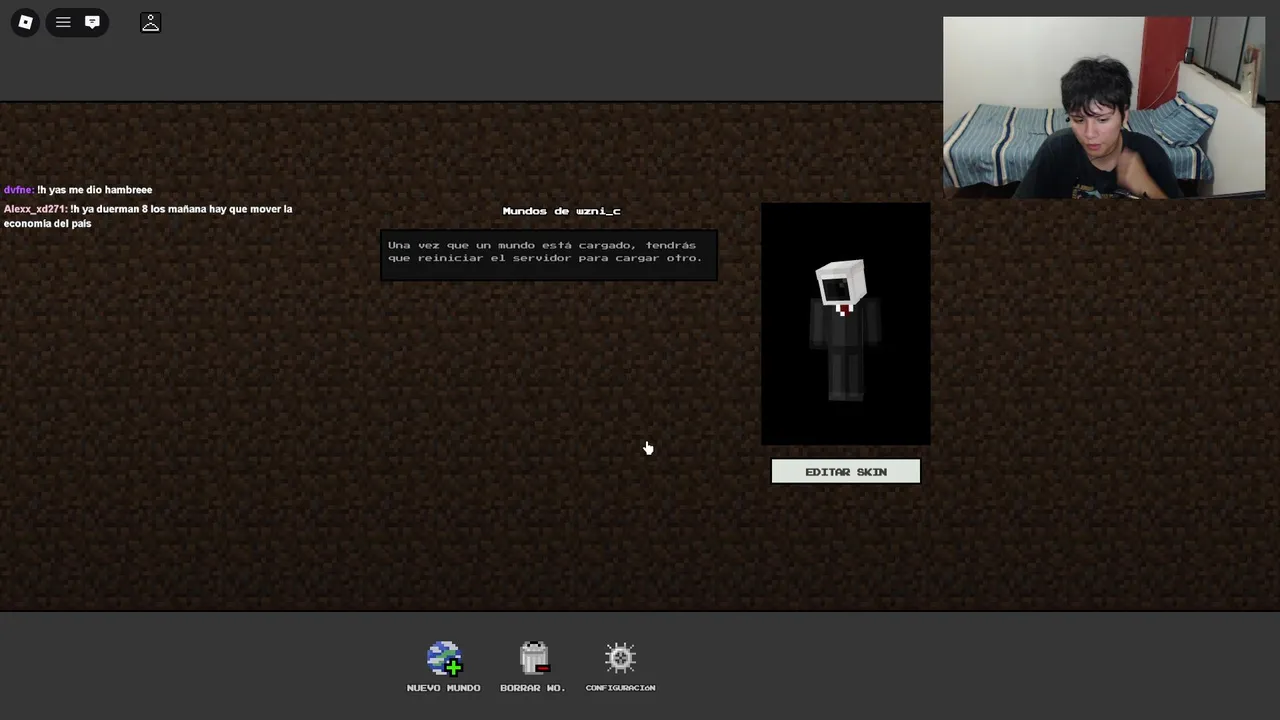Click the Borrar Wo. trash icon
This screenshot has height=720, width=1280.
[534, 658]
